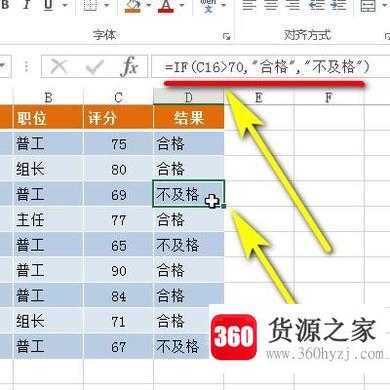390x390 pixels.
Task: Toggle italic formatting with the I button
Action: coord(27,6)
